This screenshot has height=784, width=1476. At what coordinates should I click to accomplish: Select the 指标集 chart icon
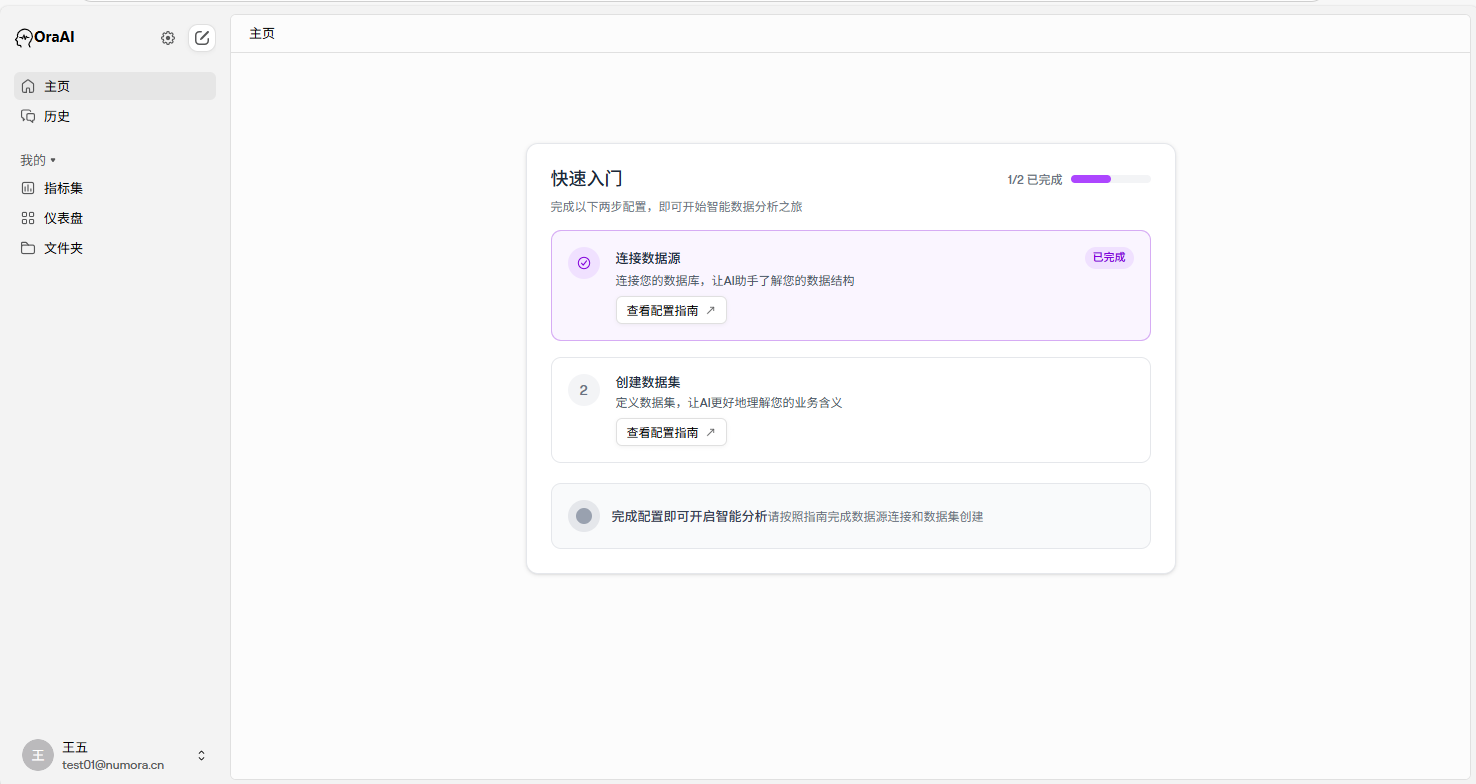click(27, 187)
